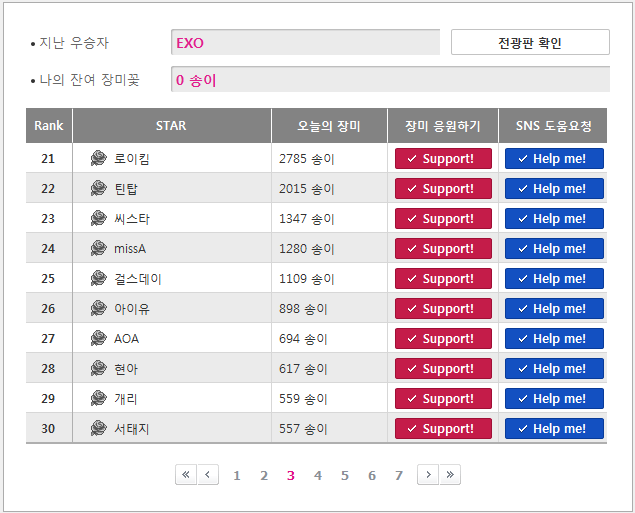Go to the first page arrow

[186, 475]
